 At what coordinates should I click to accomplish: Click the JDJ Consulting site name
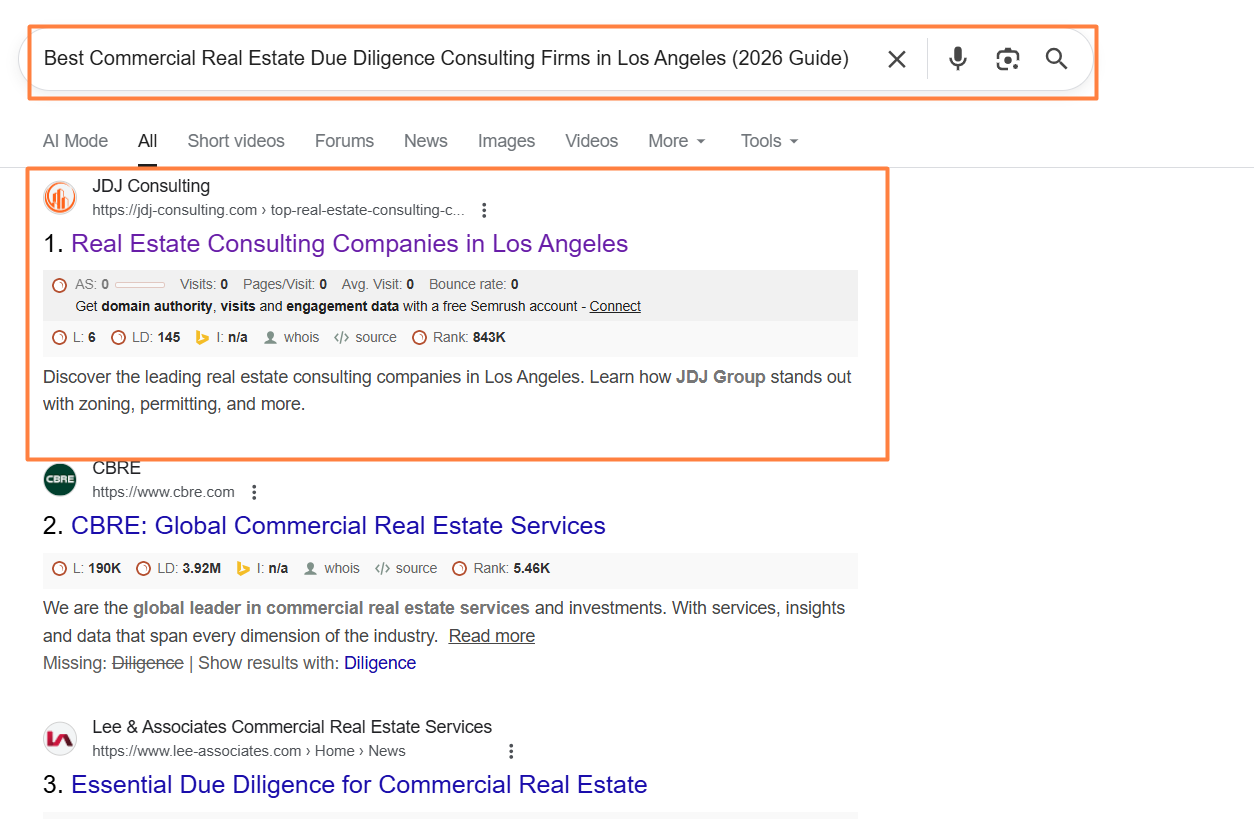[151, 186]
